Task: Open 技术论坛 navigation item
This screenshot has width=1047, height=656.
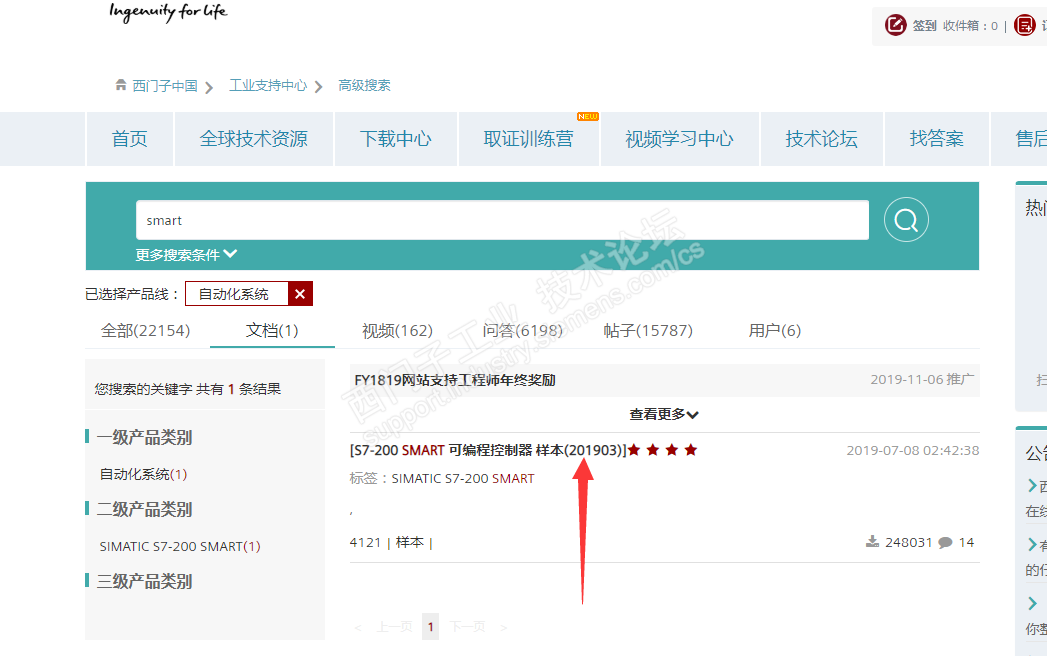Action: tap(822, 139)
